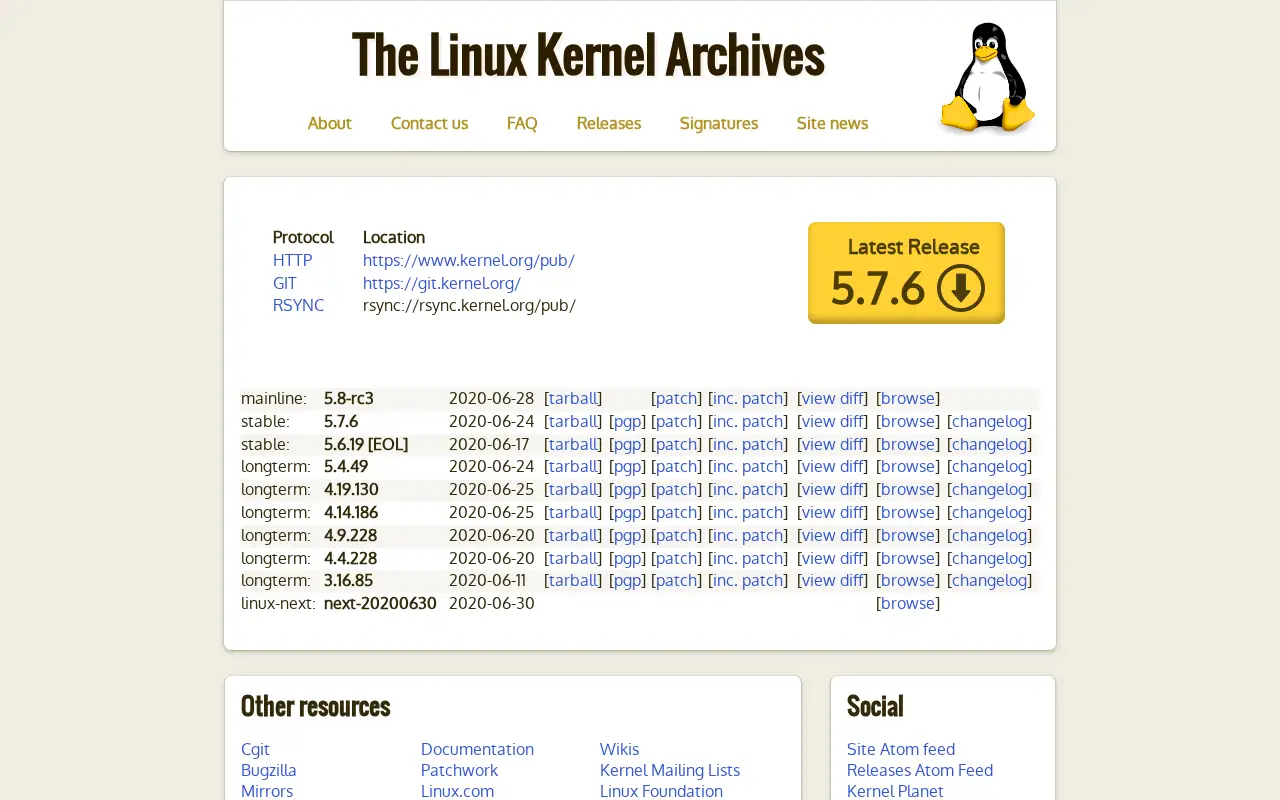
Task: Open Wikis resource link
Action: point(619,749)
